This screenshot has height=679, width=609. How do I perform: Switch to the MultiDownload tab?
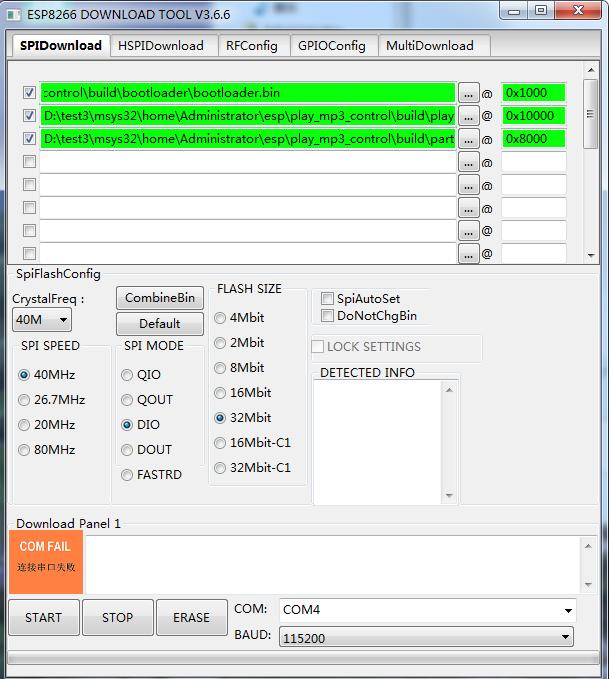point(434,45)
